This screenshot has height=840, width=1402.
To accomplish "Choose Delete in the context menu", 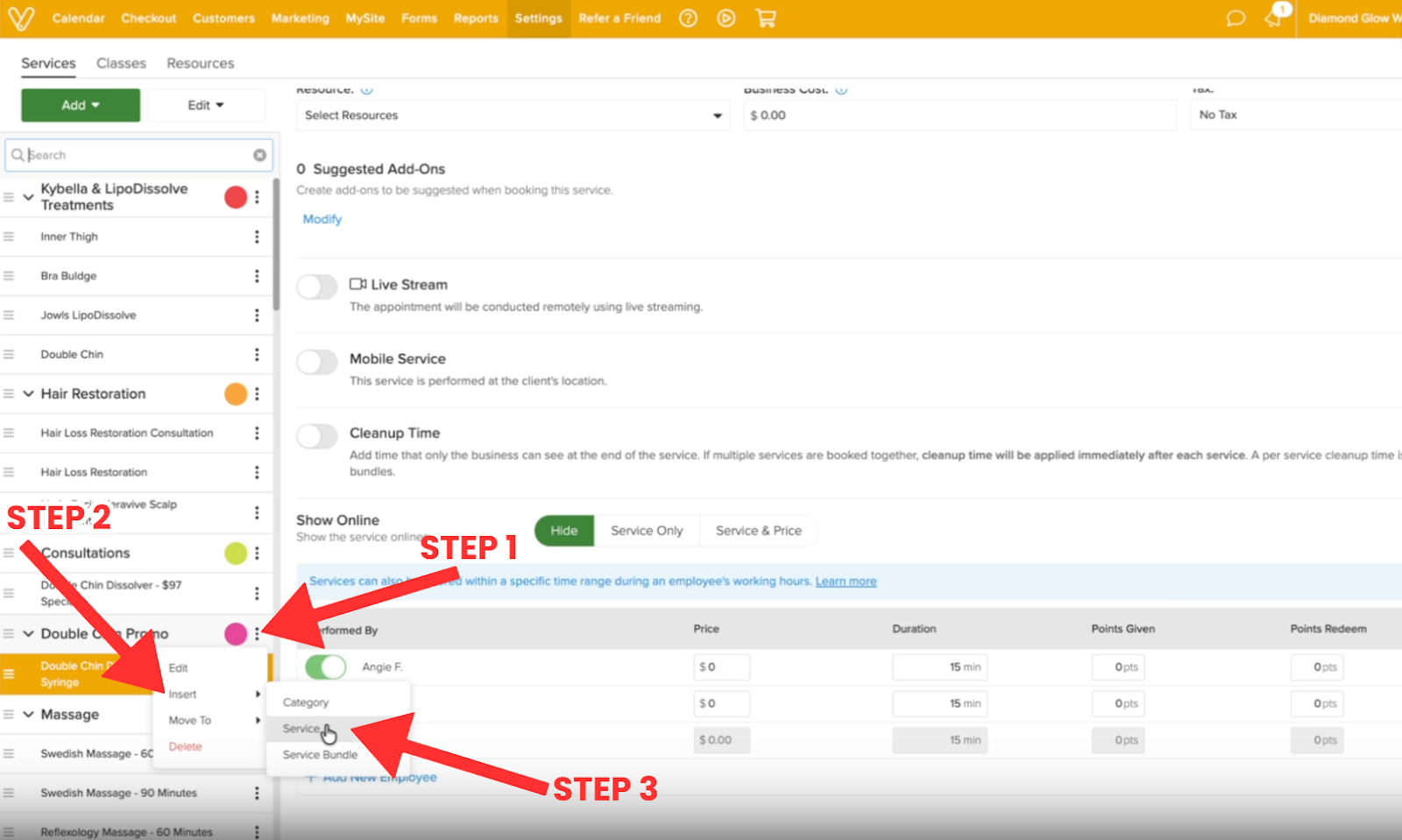I will point(186,746).
